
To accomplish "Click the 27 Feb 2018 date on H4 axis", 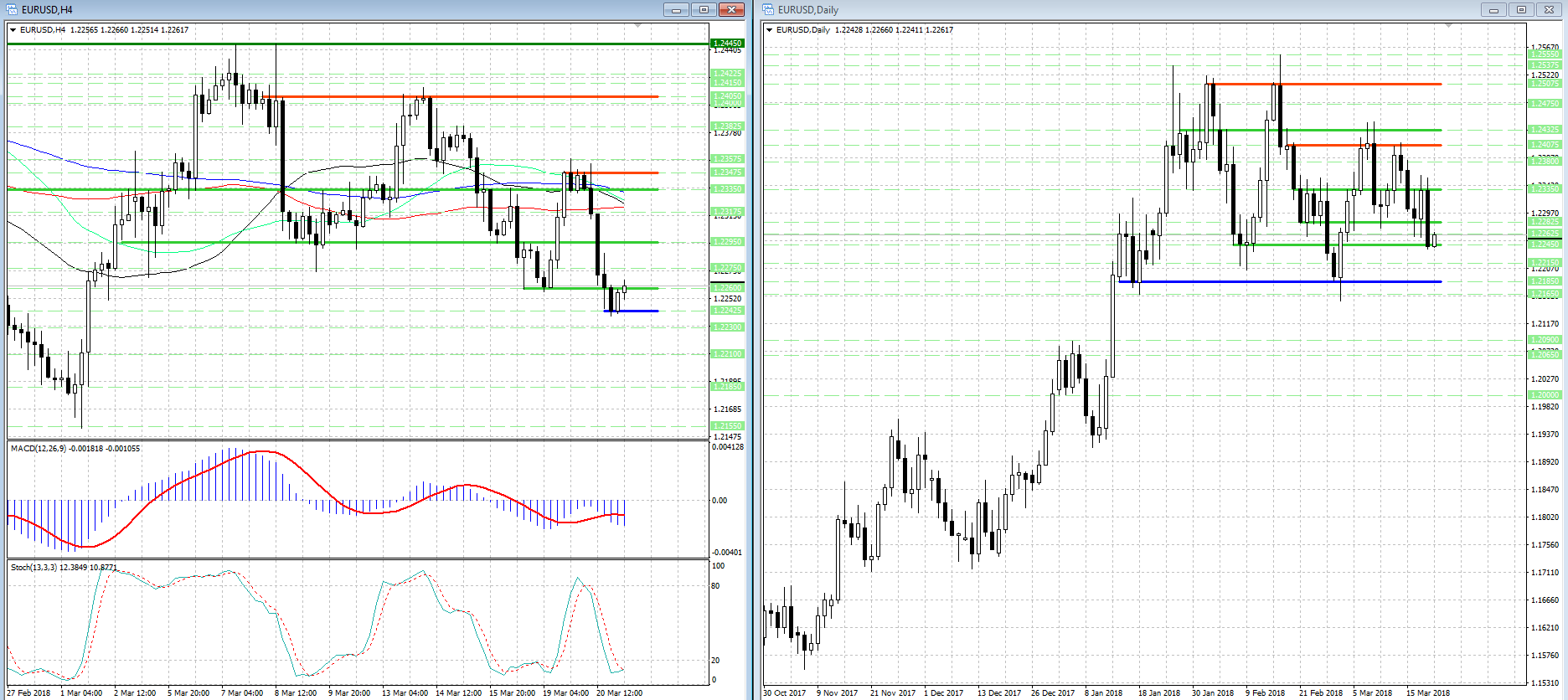I will pos(28,693).
